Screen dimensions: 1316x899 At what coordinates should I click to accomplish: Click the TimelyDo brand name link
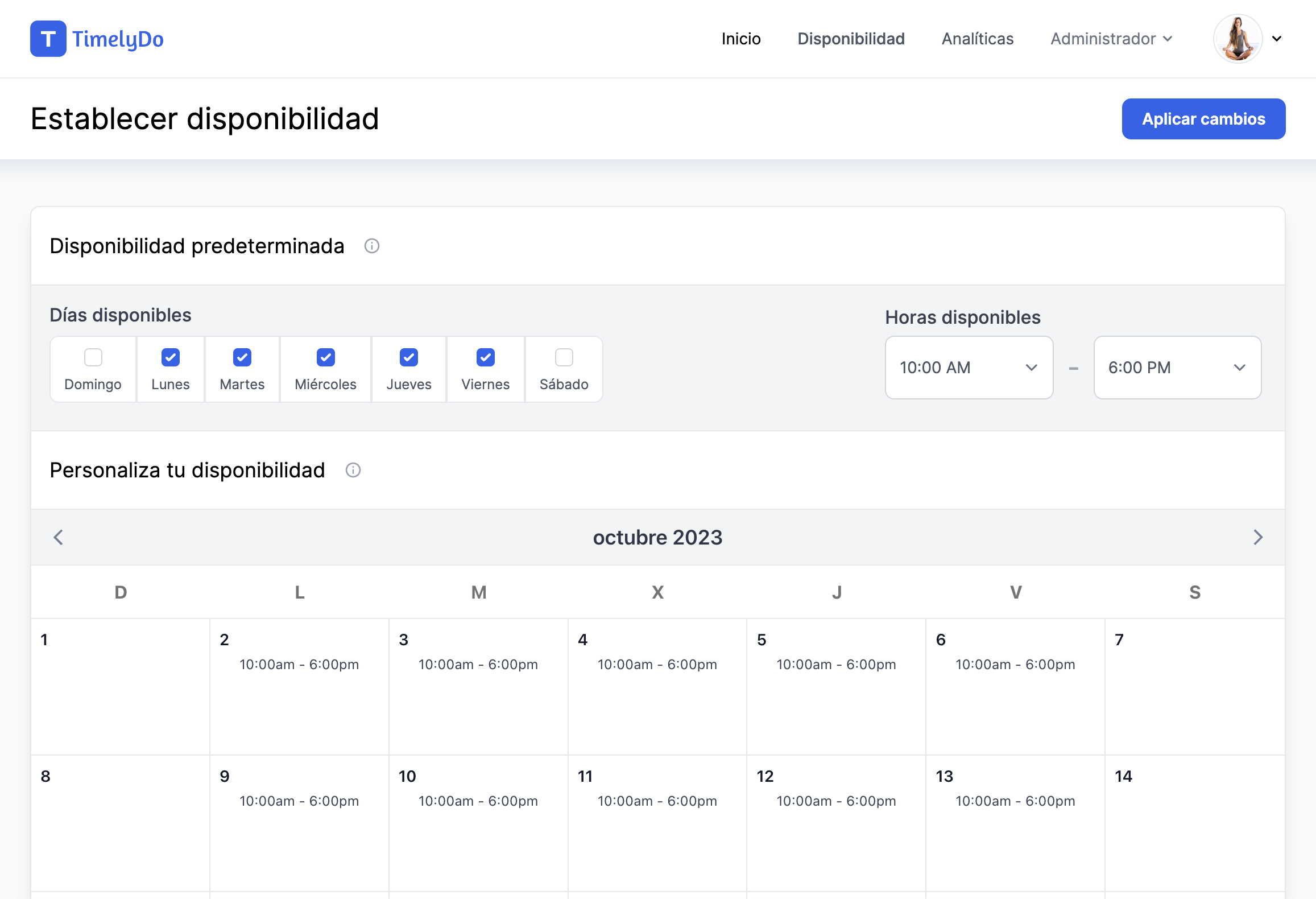point(118,39)
